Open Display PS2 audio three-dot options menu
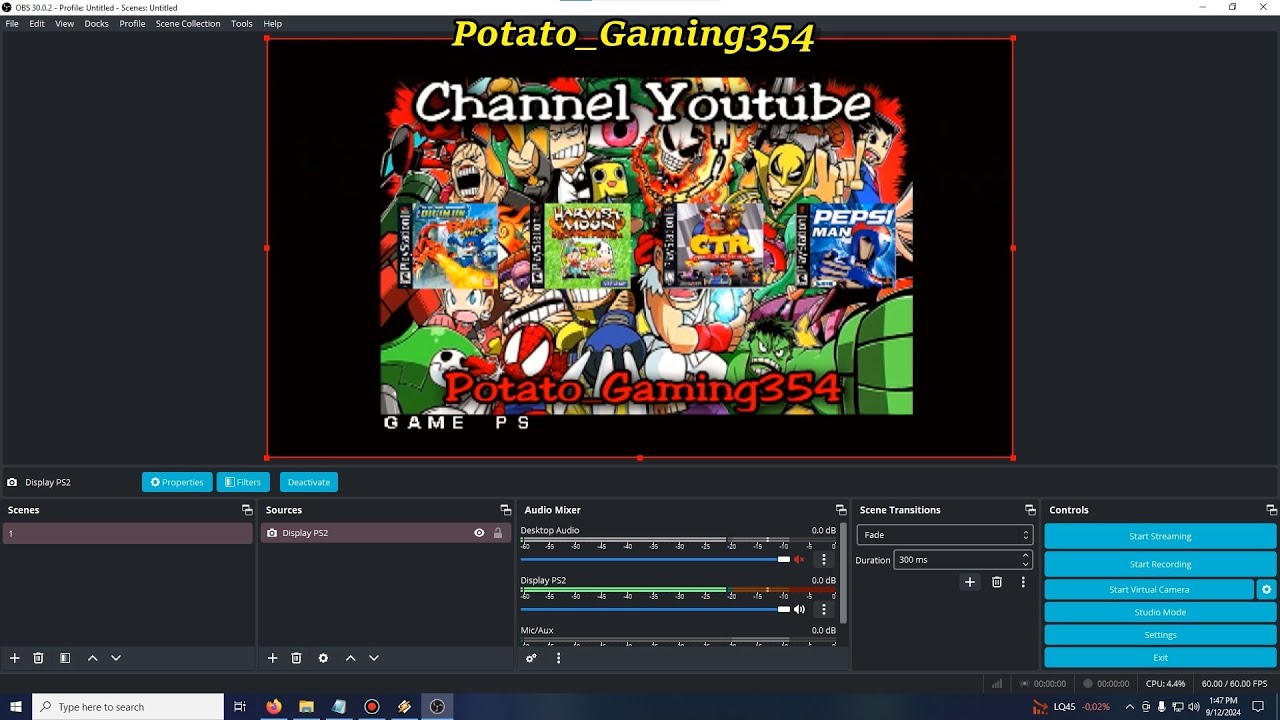This screenshot has width=1280, height=720. point(824,609)
